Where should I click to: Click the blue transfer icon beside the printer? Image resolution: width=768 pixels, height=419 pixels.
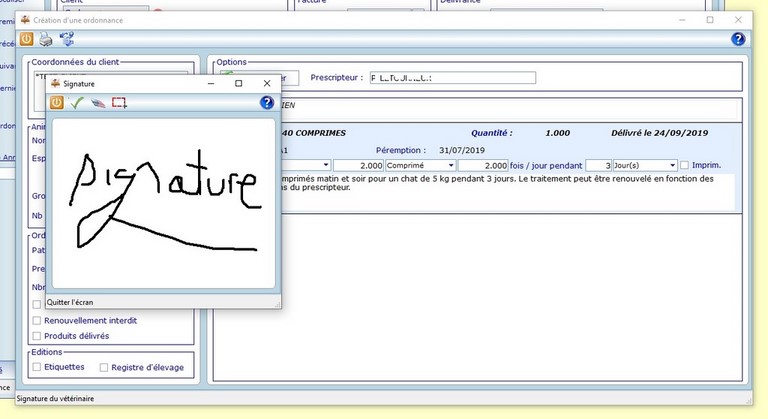coord(67,40)
